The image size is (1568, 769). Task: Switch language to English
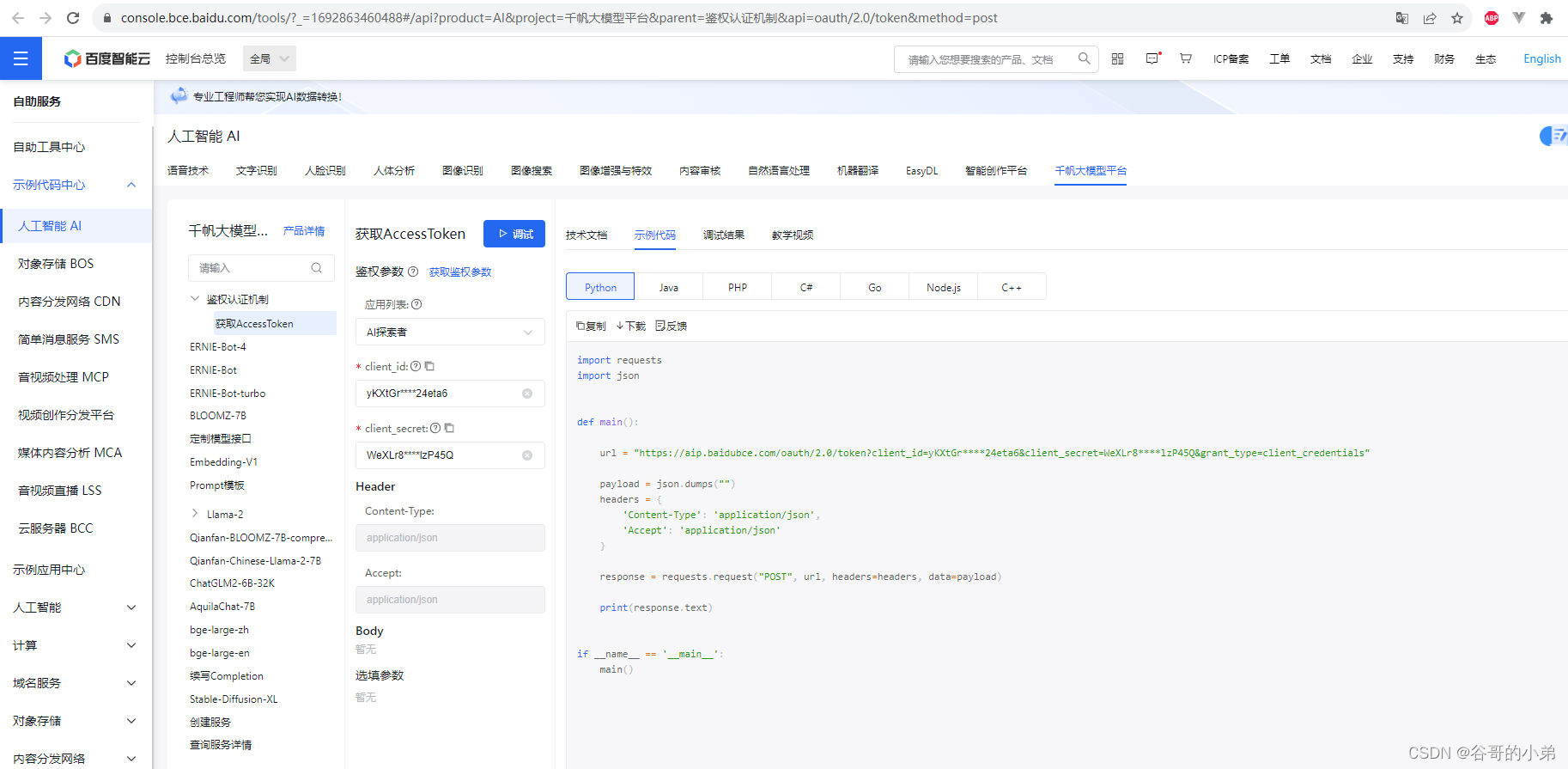1542,58
